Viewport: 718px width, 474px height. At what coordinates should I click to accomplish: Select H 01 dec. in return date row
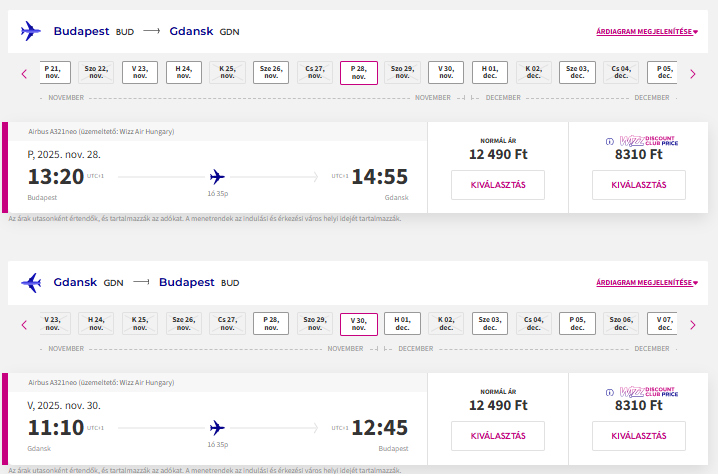coord(402,323)
